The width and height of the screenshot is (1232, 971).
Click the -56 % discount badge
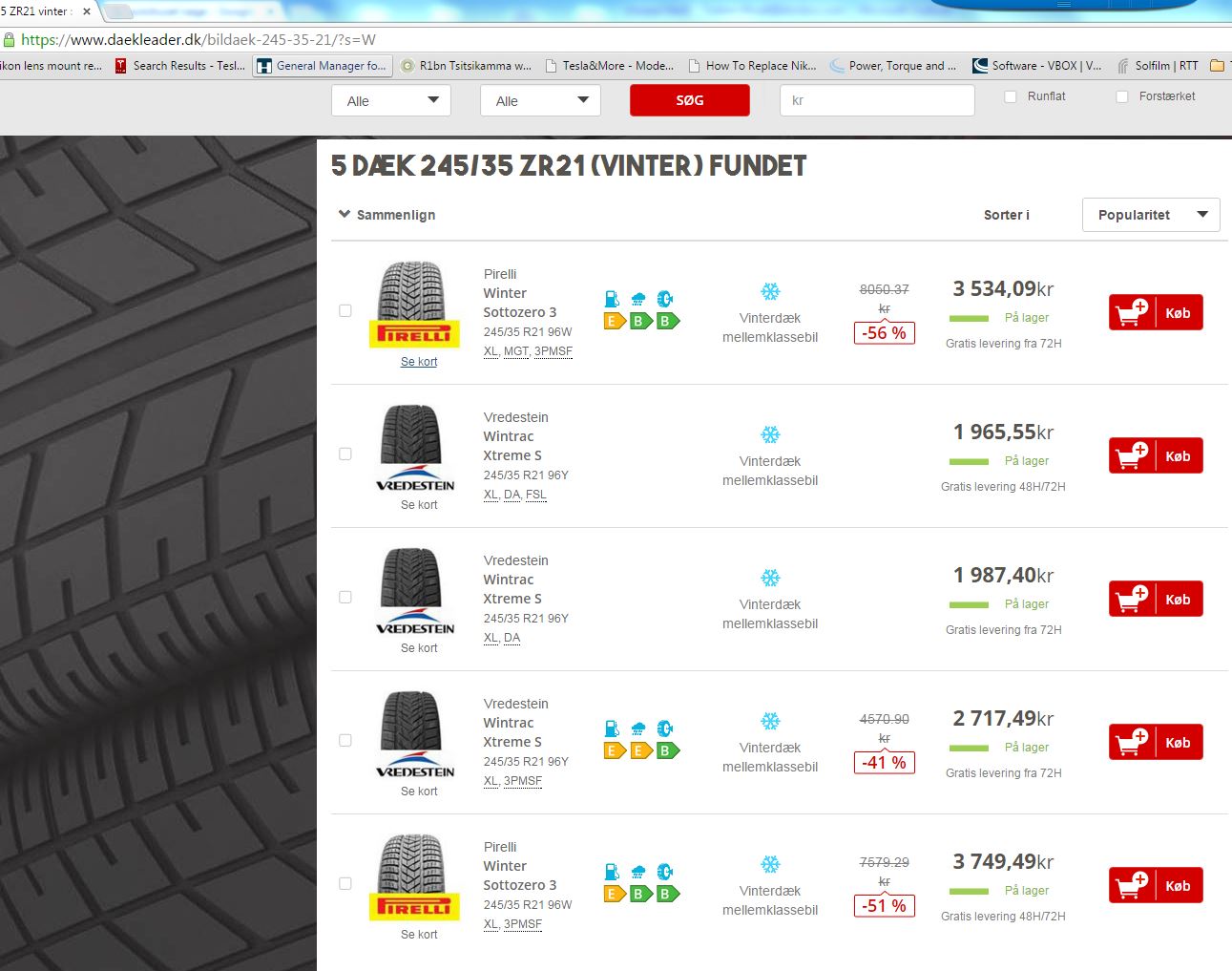[884, 333]
